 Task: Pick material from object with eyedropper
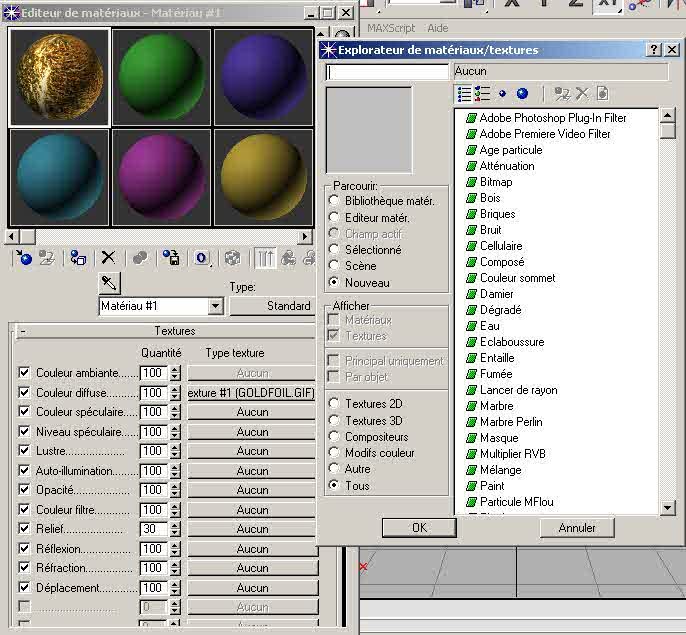pyautogui.click(x=109, y=283)
